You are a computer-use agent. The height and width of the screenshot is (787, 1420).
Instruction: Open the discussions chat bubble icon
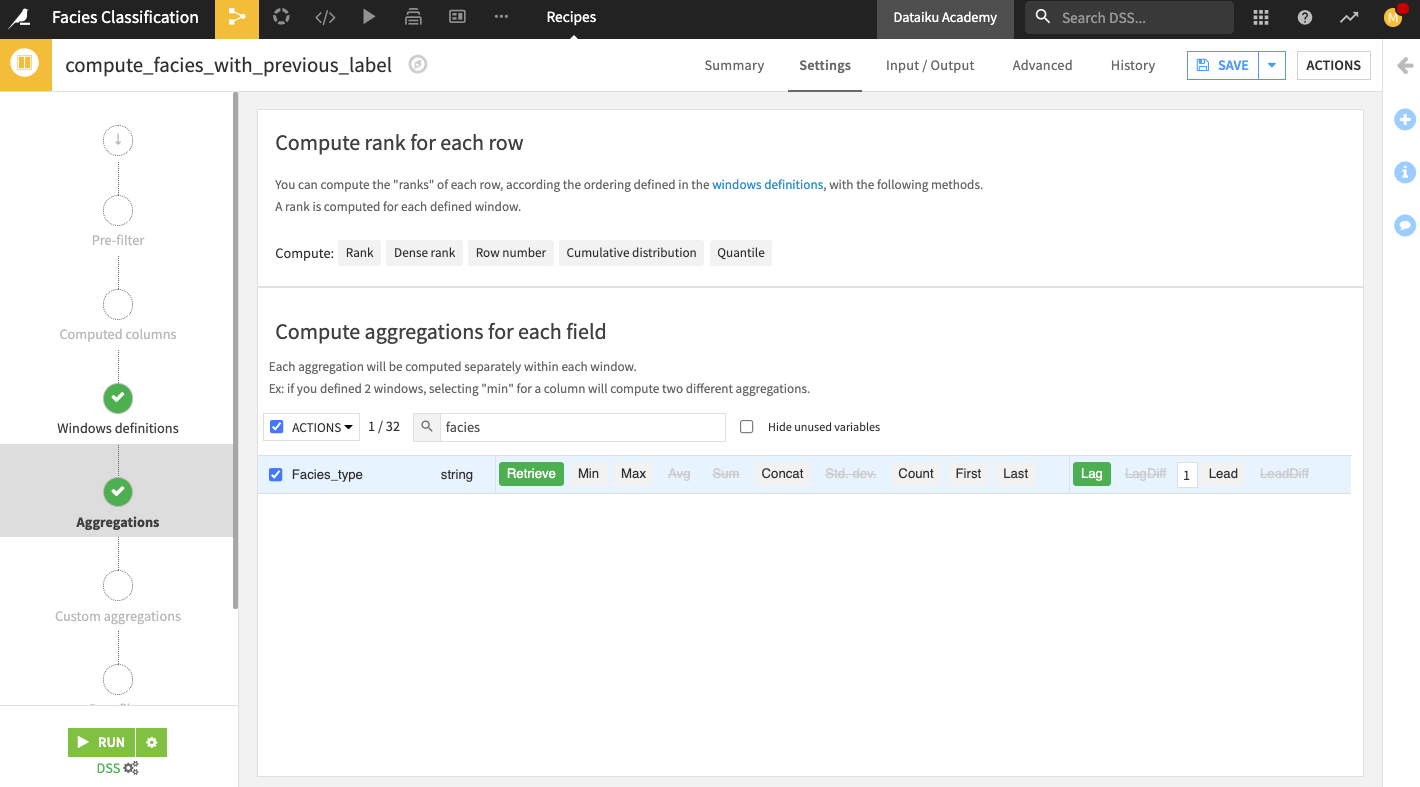coord(1405,225)
